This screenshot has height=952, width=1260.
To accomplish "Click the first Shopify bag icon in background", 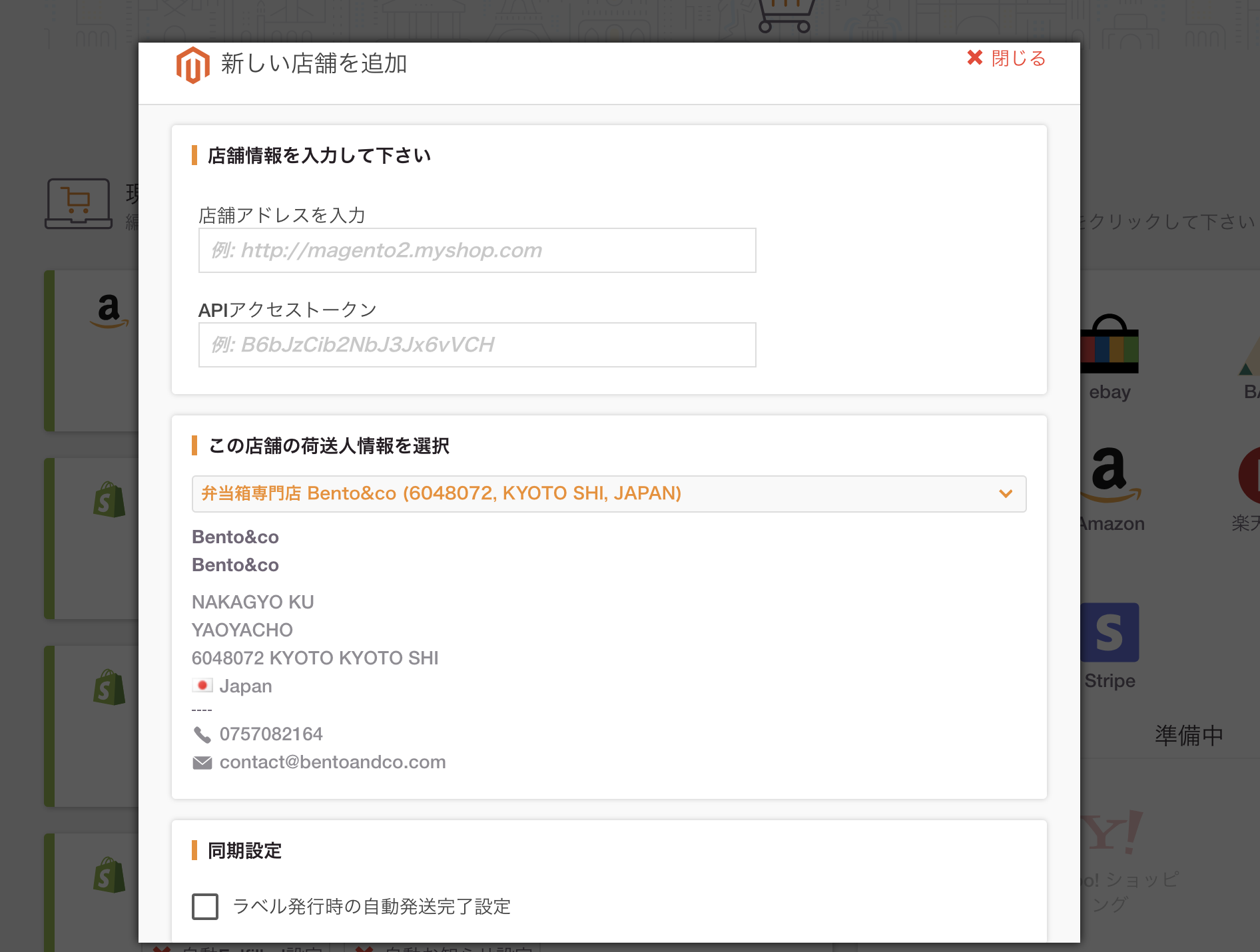I will click(109, 500).
